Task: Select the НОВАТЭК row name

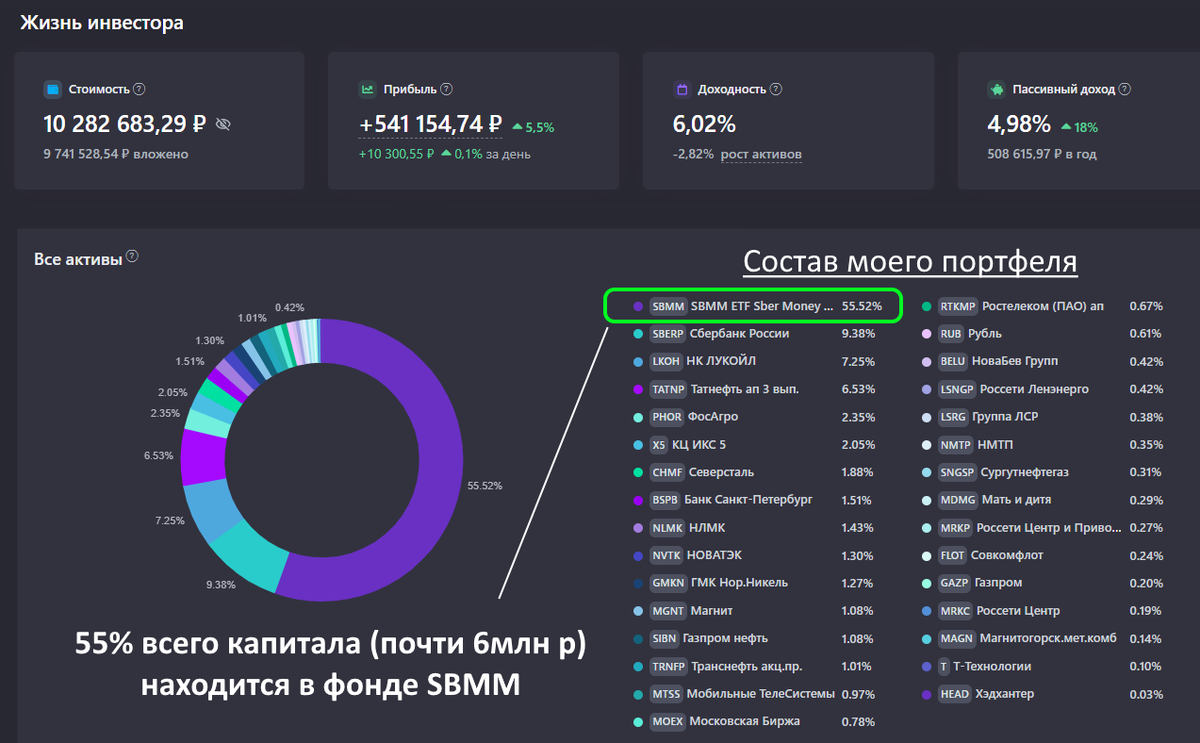Action: pyautogui.click(x=714, y=555)
